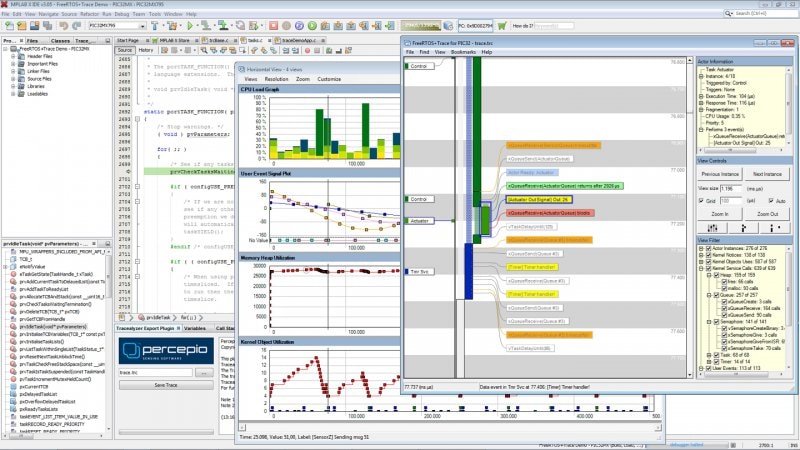The height and width of the screenshot is (450, 800).
Task: Uncheck Kernel Notices filter checkbox
Action: pos(708,255)
